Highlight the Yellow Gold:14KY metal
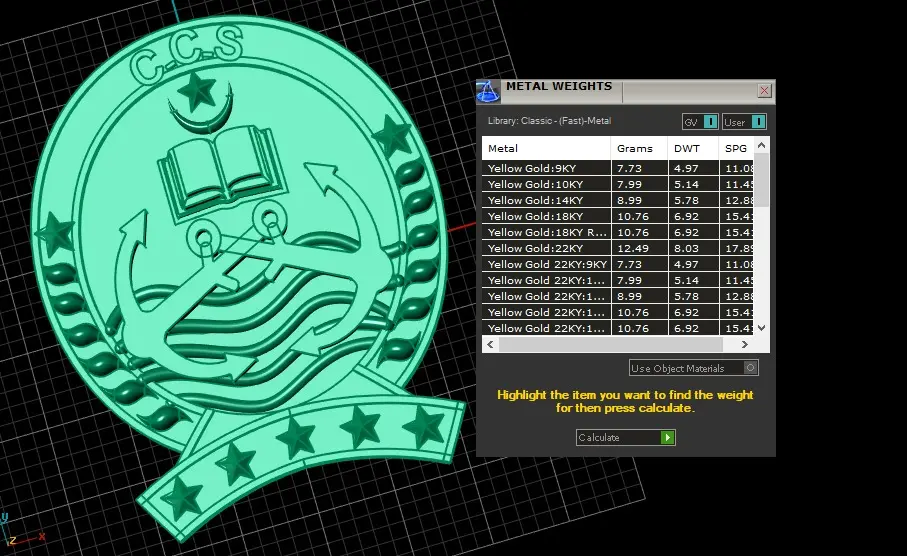Image resolution: width=907 pixels, height=556 pixels. tap(617, 200)
